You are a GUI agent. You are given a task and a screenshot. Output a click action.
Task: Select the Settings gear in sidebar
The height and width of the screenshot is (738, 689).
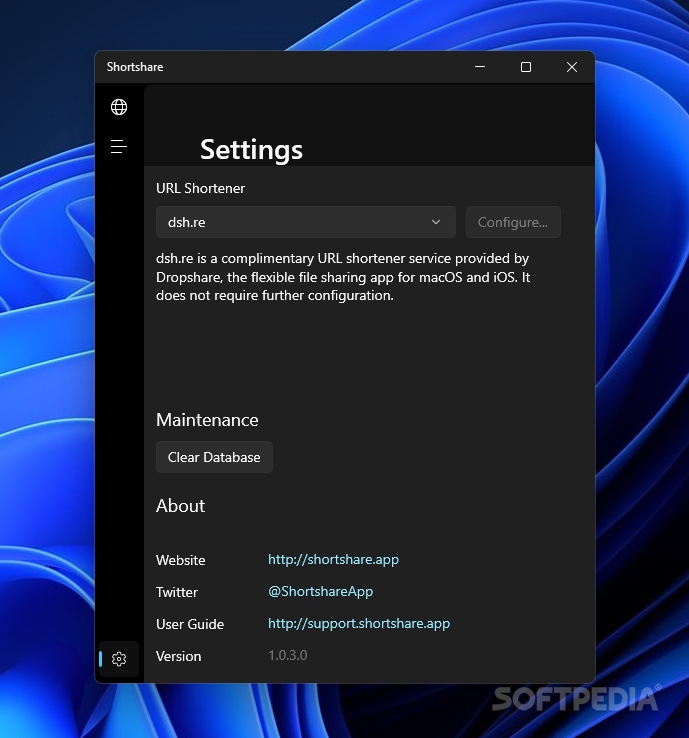pyautogui.click(x=119, y=658)
